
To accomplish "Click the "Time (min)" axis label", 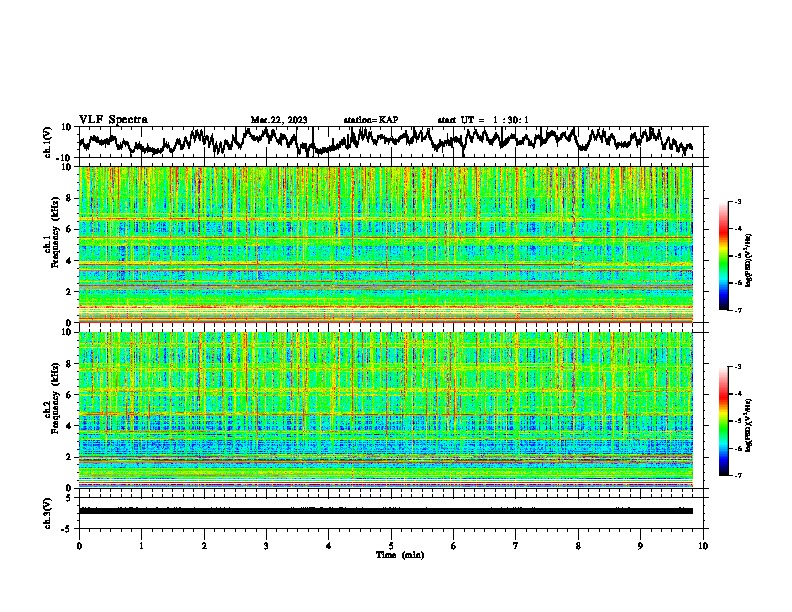I will coord(400,555).
